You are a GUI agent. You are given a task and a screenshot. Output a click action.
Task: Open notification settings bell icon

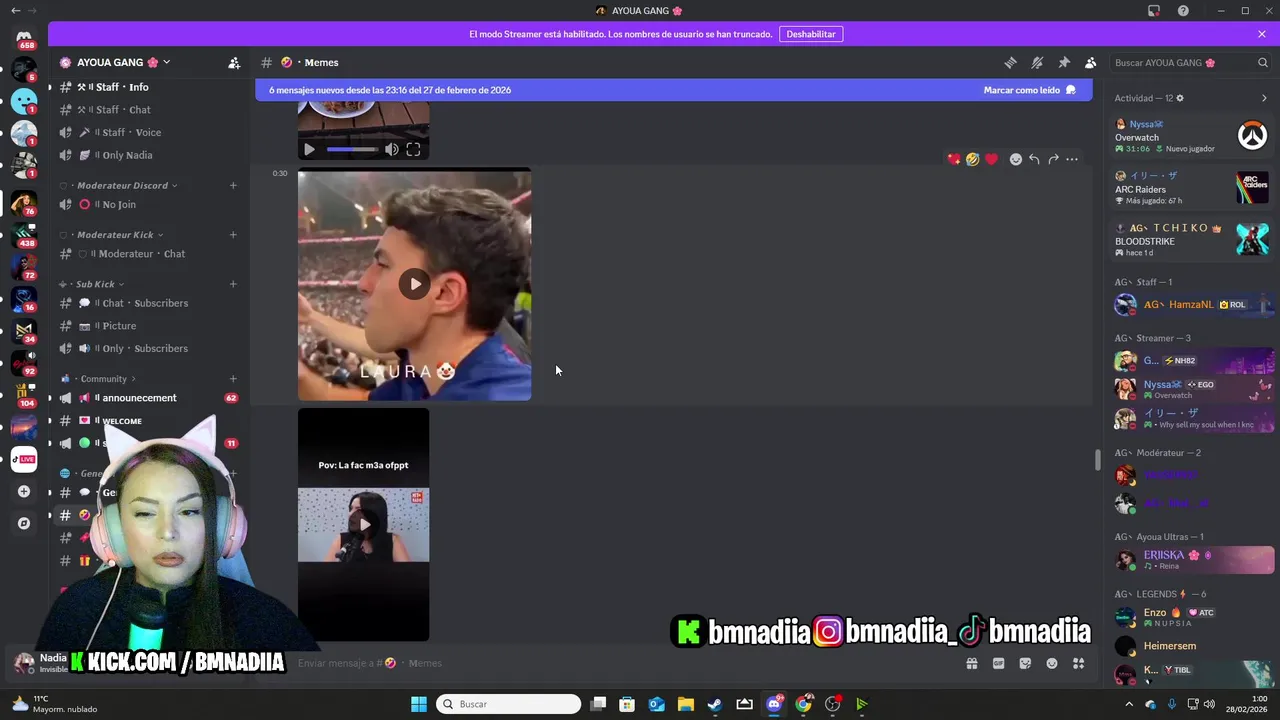coord(1037,62)
